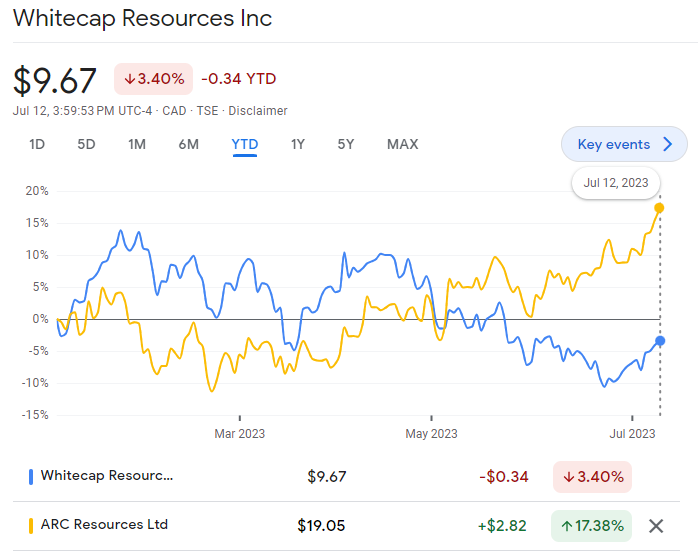Click the CAD currency label
This screenshot has width=698, height=556.
coord(174,111)
